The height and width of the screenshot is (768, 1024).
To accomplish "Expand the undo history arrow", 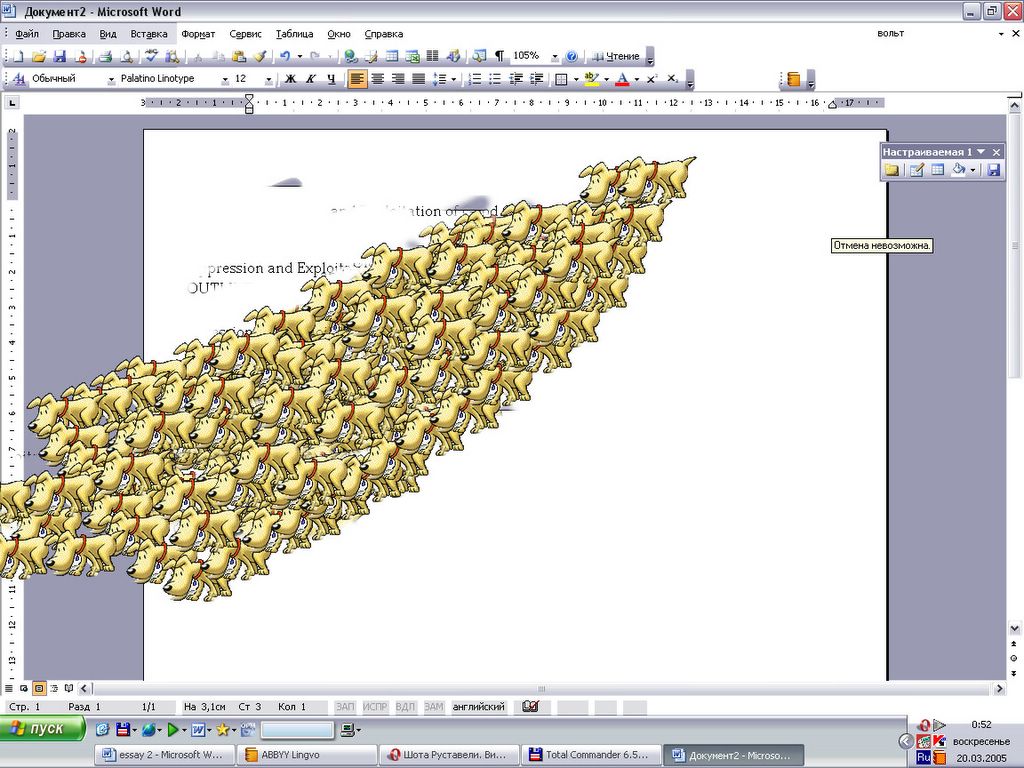I will pyautogui.click(x=300, y=57).
